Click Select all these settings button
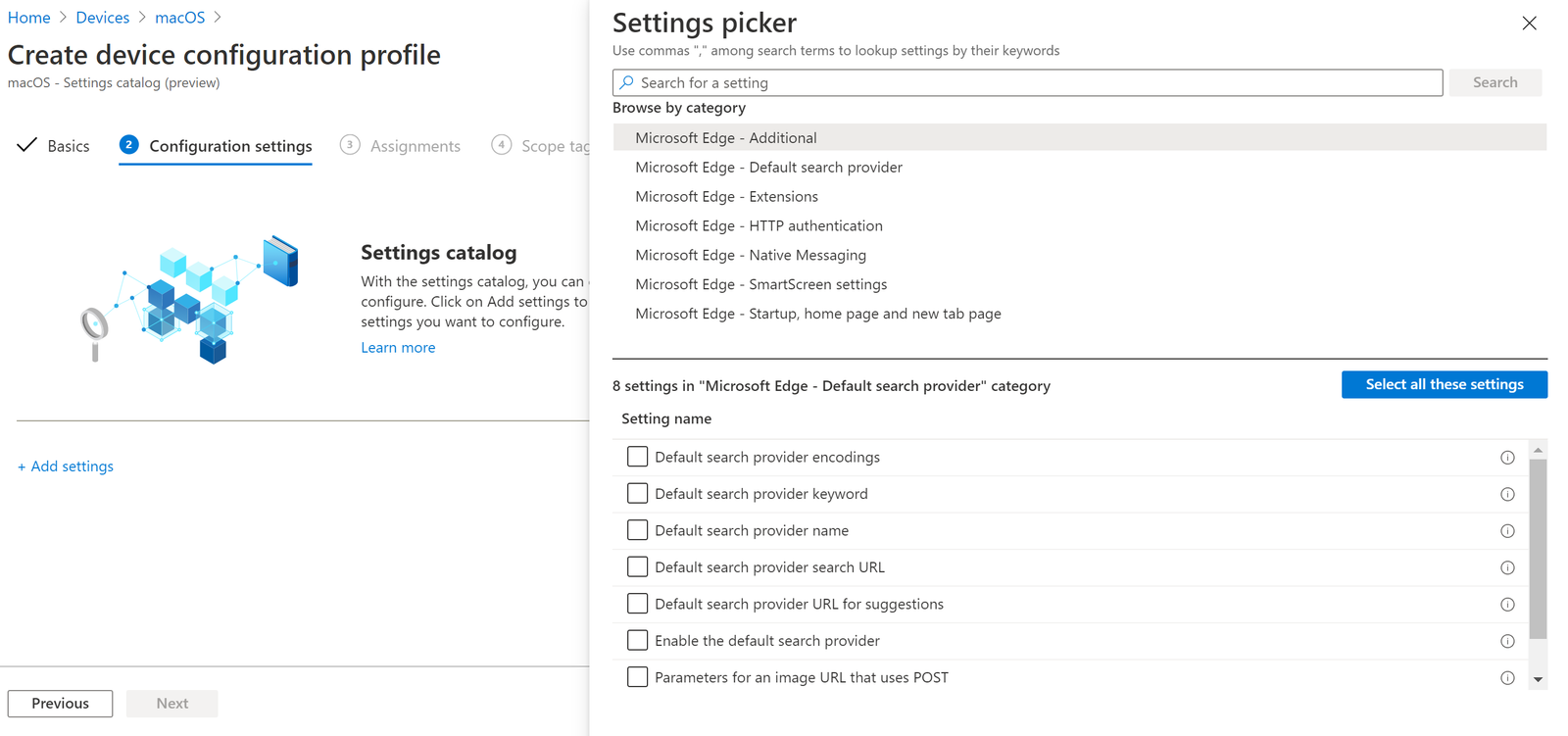This screenshot has height=736, width=1568. tap(1445, 384)
